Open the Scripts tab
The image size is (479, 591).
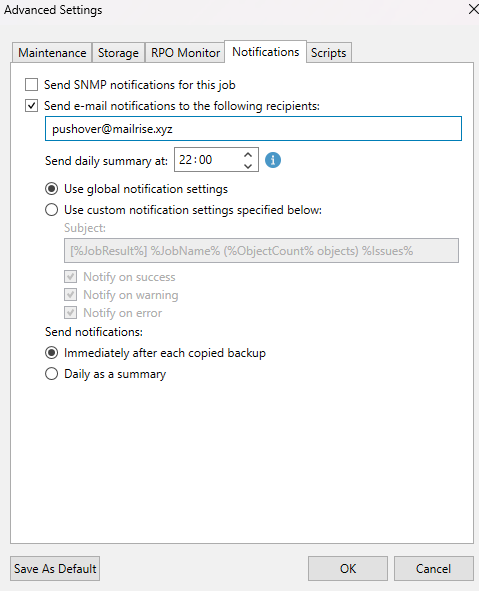point(329,53)
